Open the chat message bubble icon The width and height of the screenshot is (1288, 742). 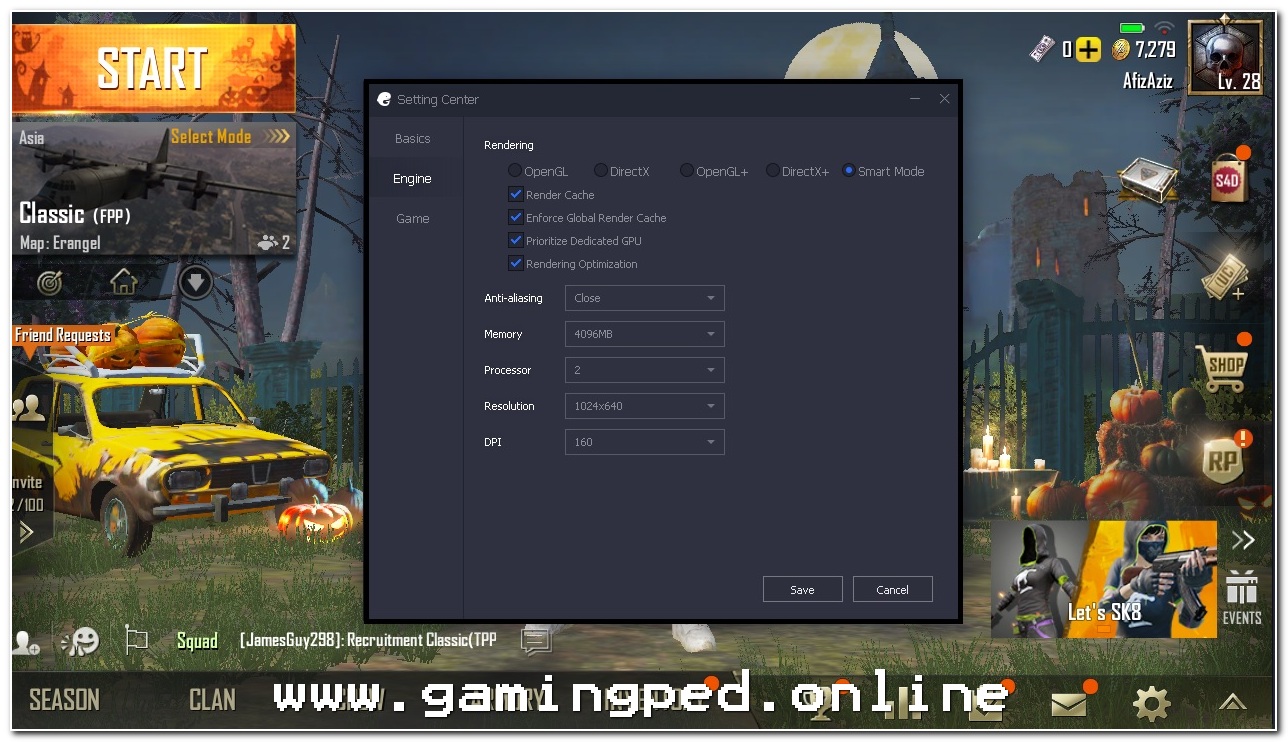(x=536, y=641)
